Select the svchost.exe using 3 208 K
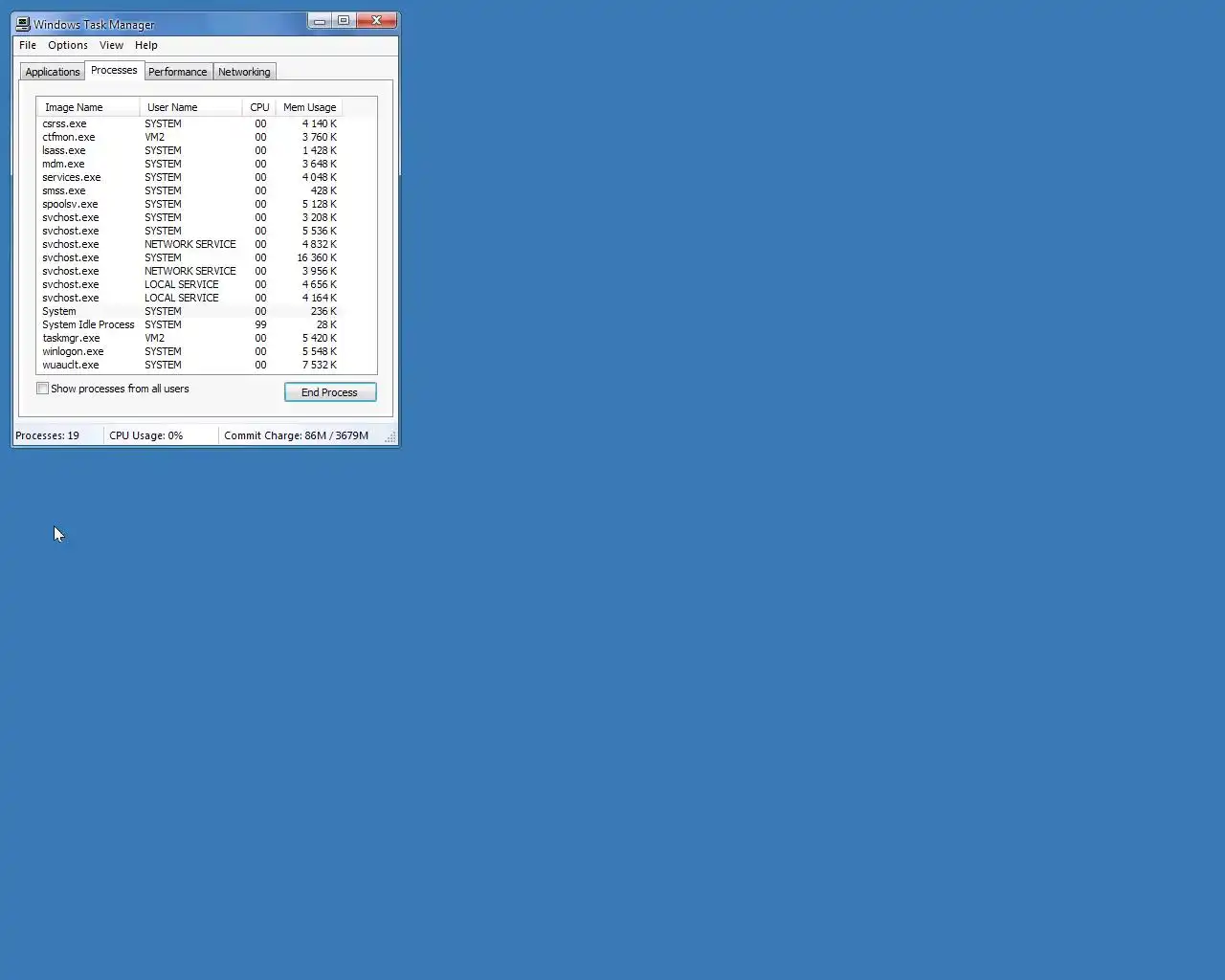This screenshot has height=980, width=1225. [x=189, y=217]
